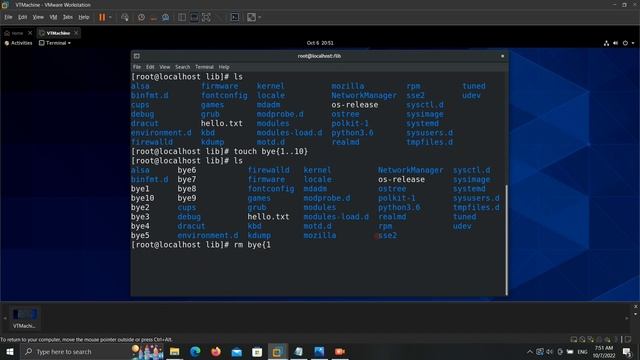Open Firefox from the taskbar
Image resolution: width=640 pixels, height=360 pixels.
216,352
